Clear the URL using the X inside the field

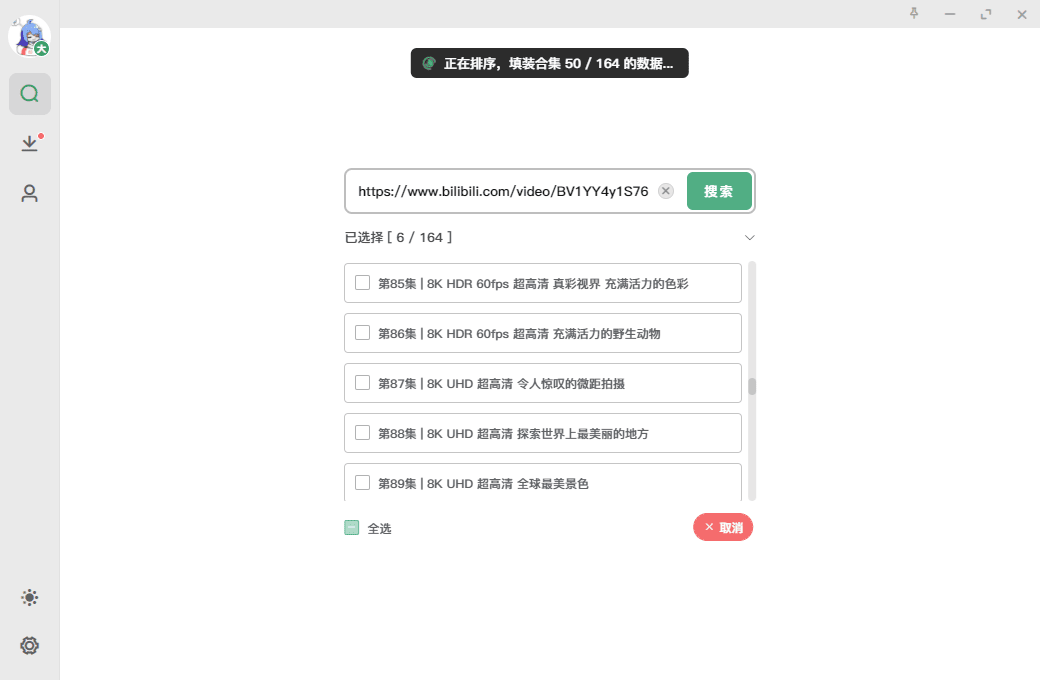[x=665, y=190]
